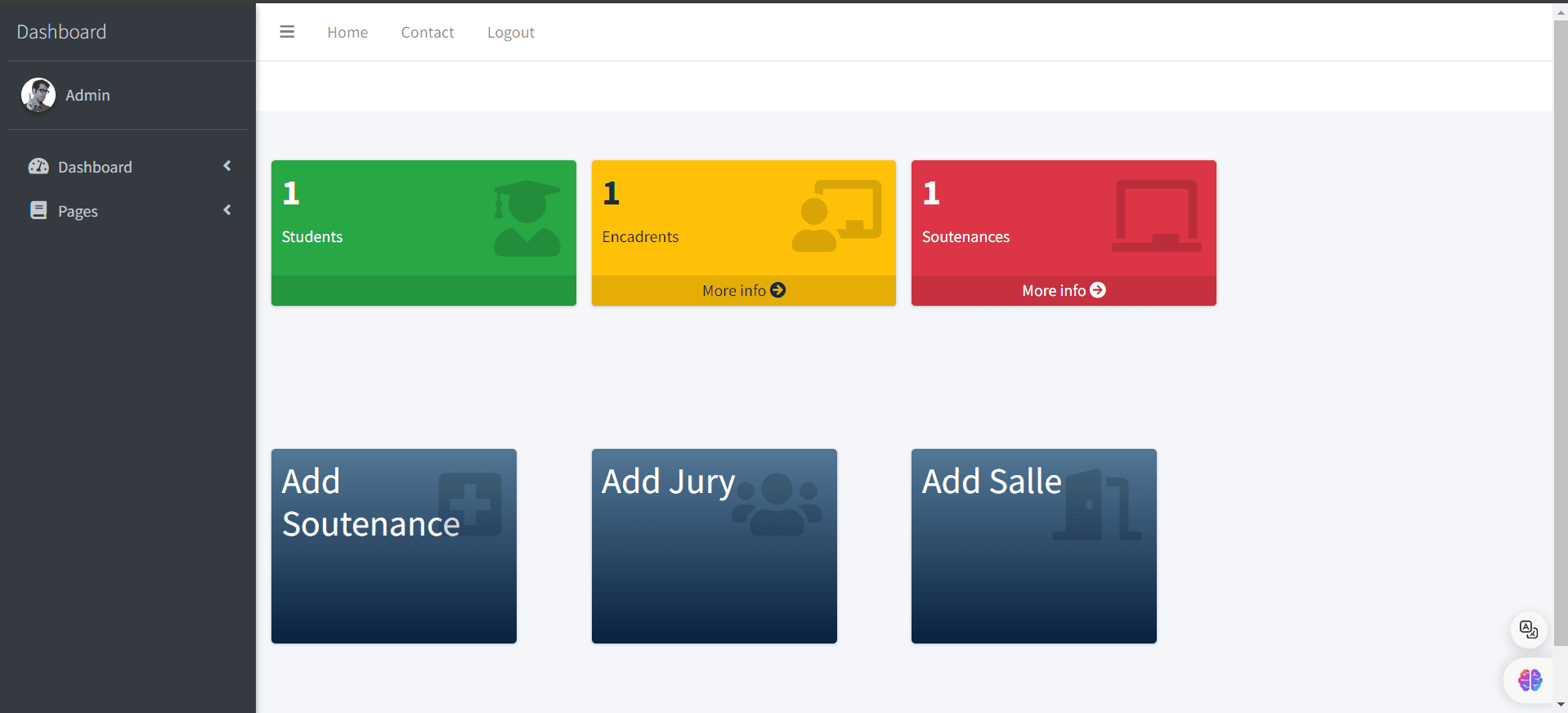The image size is (1568, 713).
Task: Open the Contact nav link
Action: coord(428,32)
